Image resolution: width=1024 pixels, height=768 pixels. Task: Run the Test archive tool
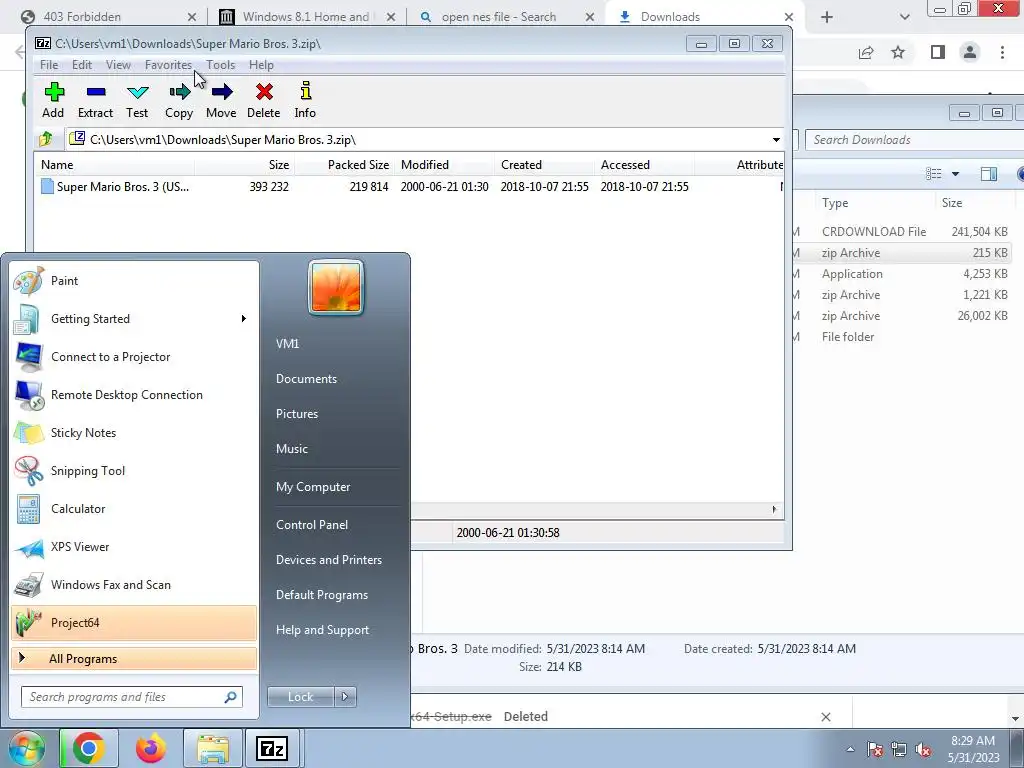[x=137, y=100]
